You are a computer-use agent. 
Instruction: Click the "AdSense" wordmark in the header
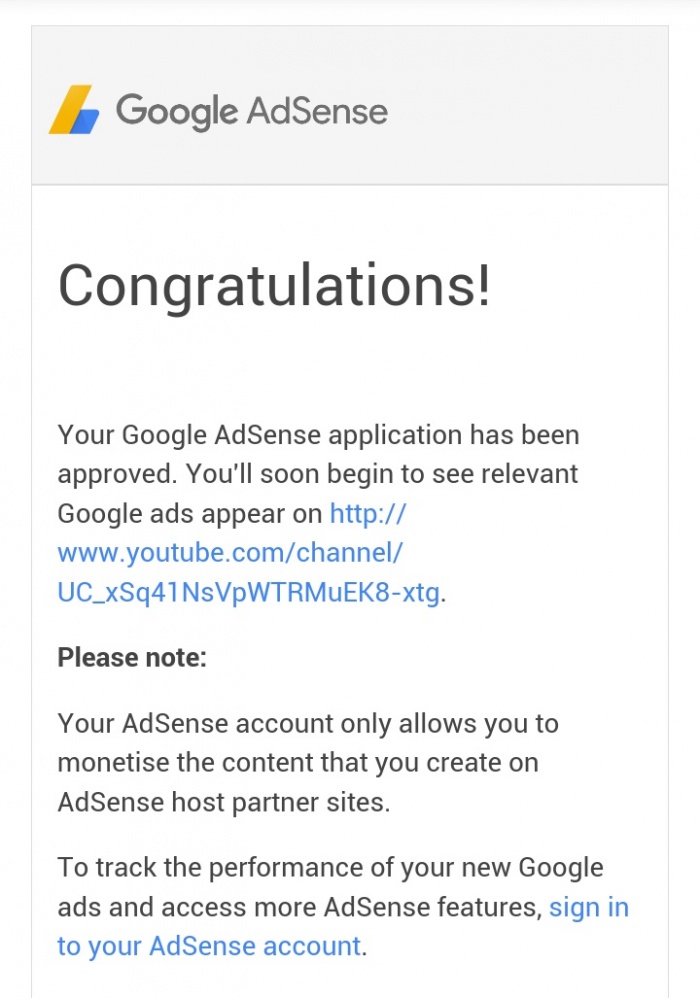(317, 110)
